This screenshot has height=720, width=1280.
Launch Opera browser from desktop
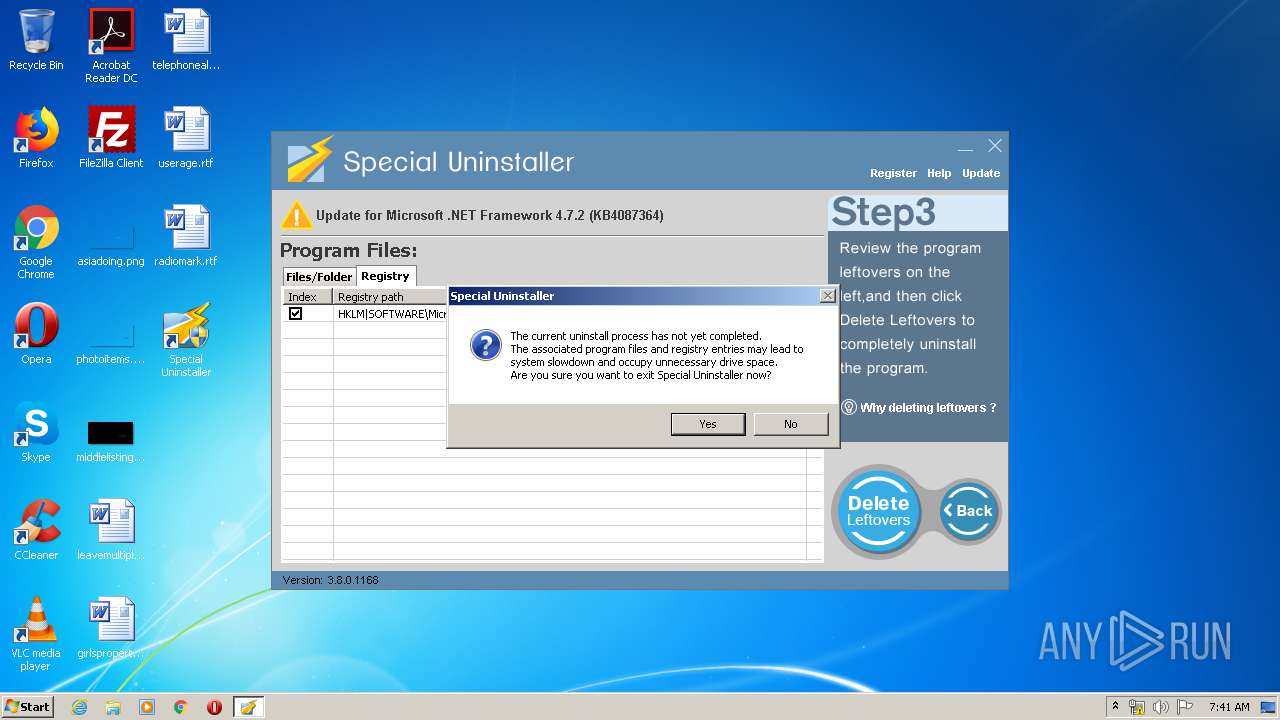(36, 335)
